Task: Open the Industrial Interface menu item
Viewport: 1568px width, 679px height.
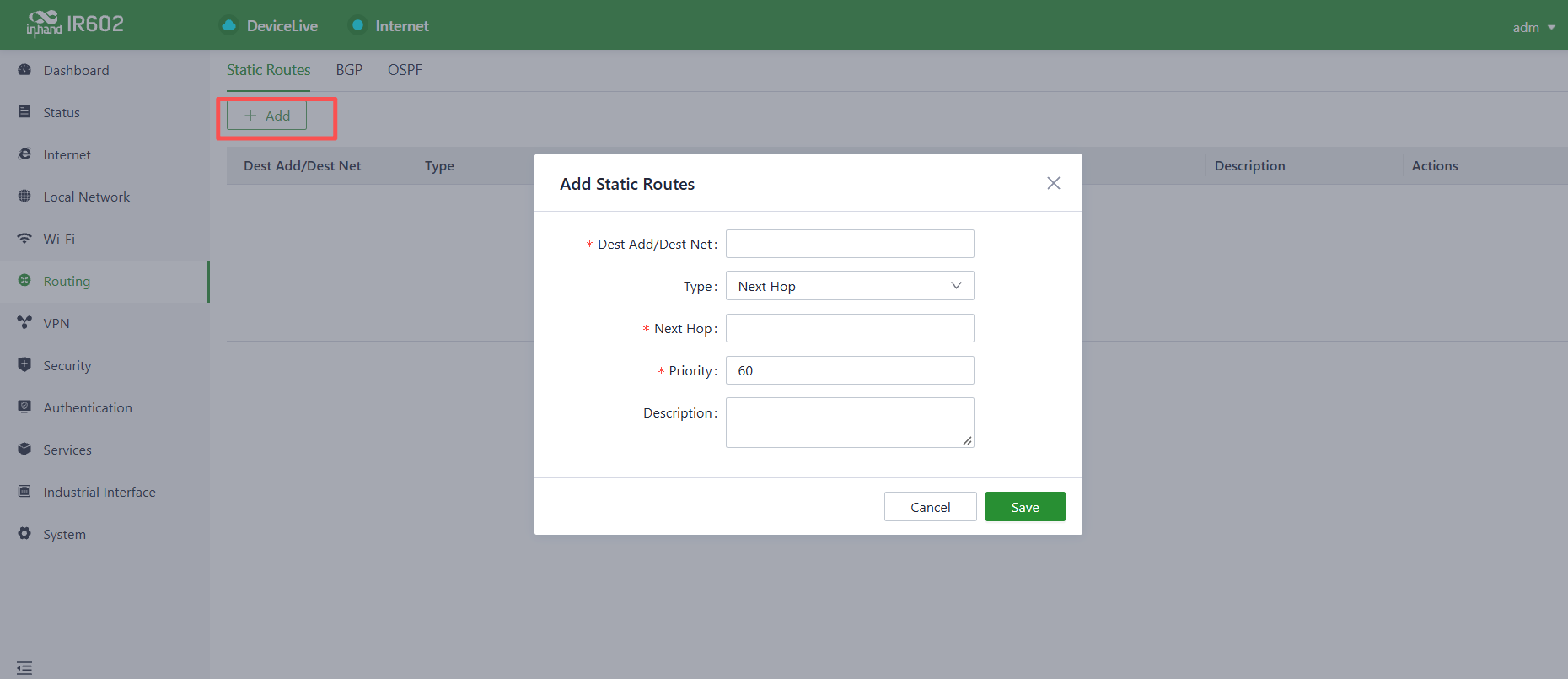Action: (x=105, y=492)
